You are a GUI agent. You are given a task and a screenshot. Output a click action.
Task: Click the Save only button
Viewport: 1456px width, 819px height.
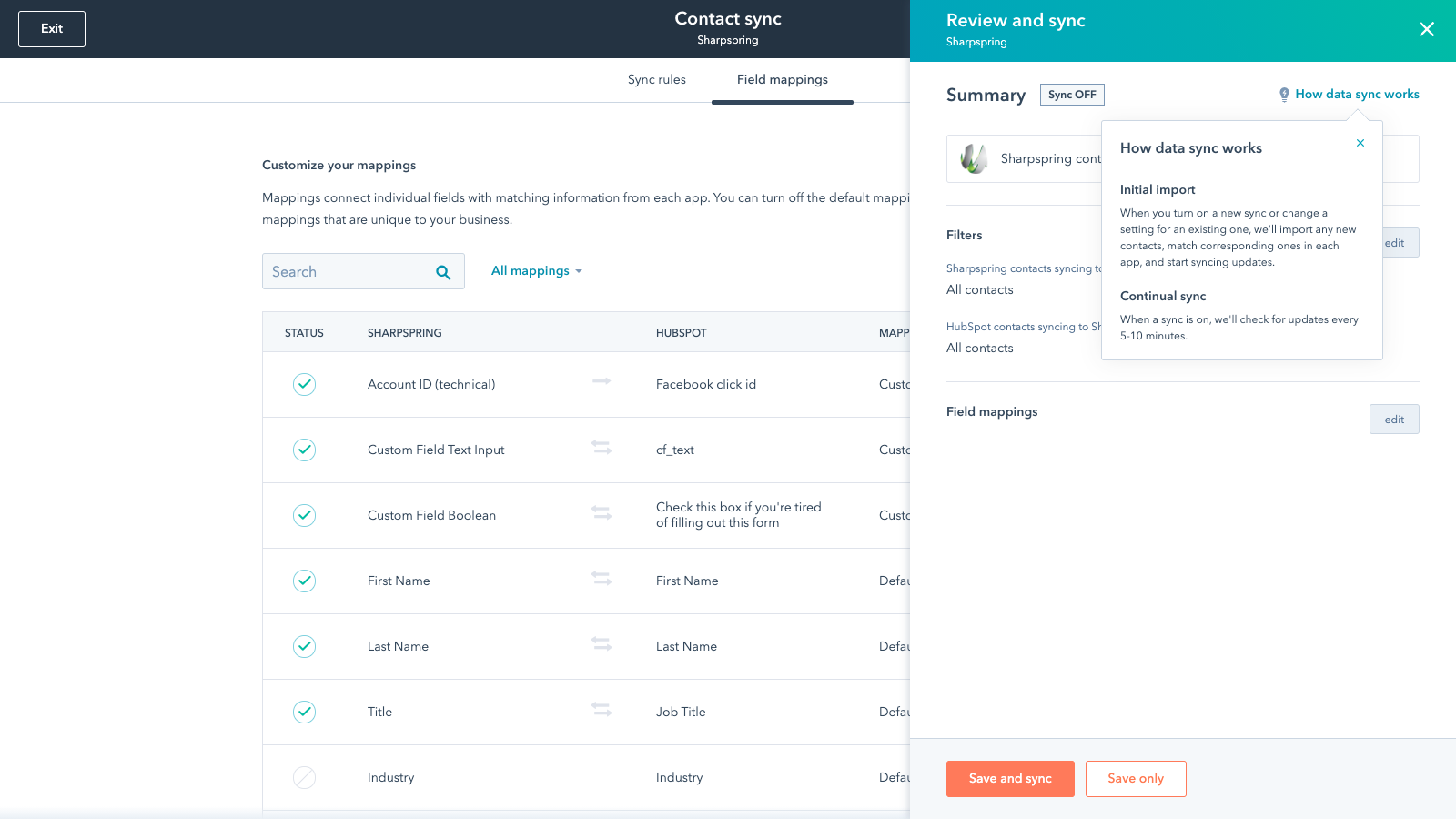[1135, 779]
